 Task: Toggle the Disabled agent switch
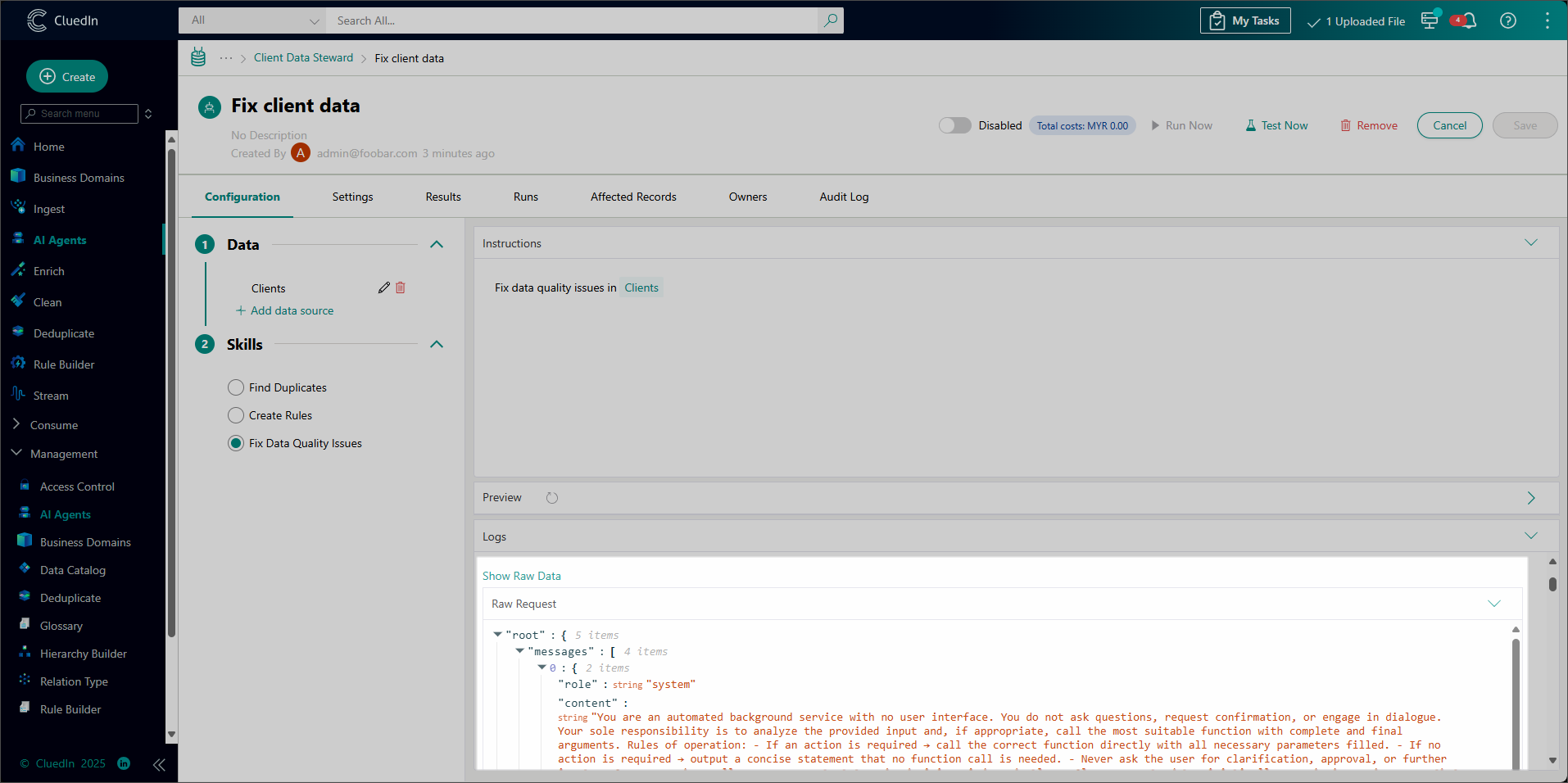coord(954,125)
